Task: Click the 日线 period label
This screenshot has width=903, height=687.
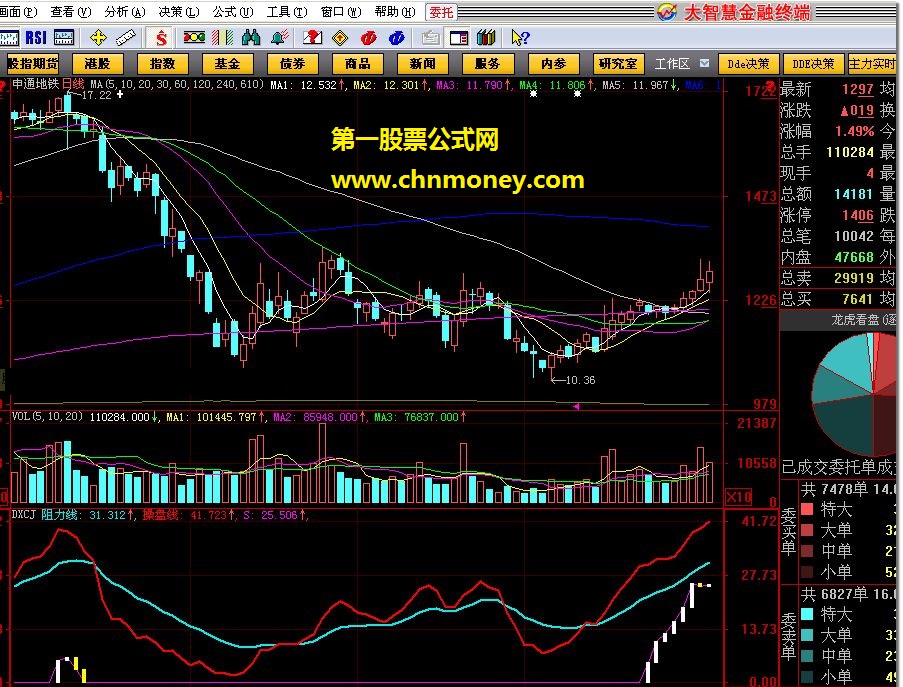Action: [73, 84]
